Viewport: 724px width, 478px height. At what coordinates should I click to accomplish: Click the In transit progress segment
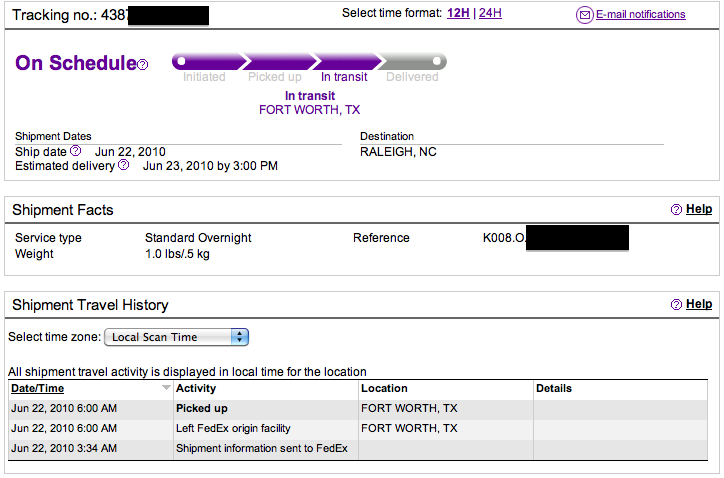[344, 62]
